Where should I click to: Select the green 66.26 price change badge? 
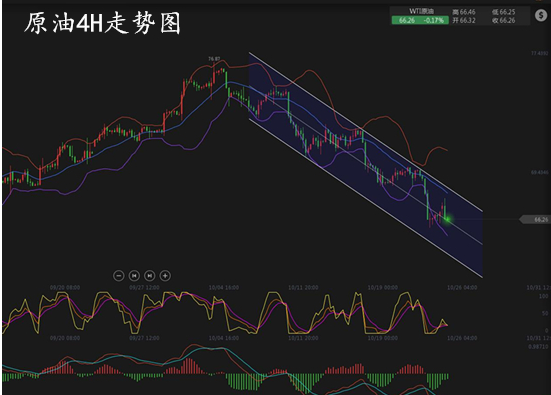420,20
